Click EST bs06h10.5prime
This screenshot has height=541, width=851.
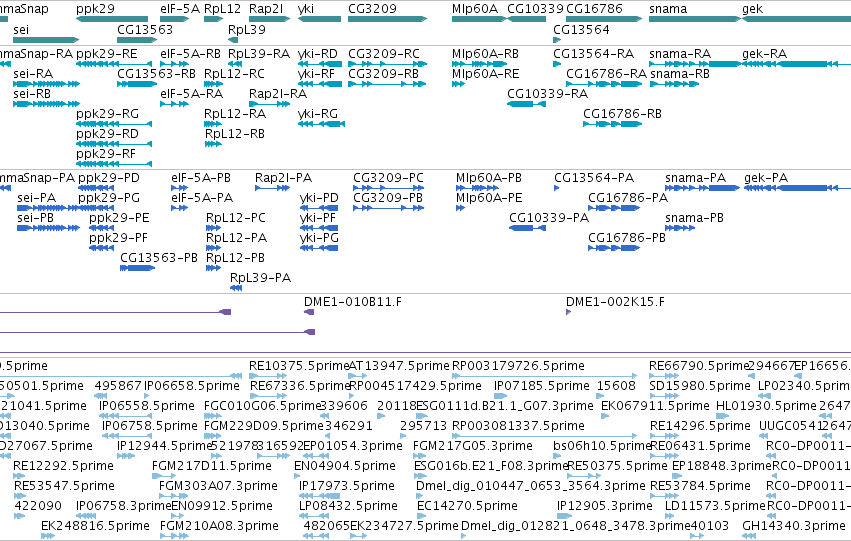(602, 445)
